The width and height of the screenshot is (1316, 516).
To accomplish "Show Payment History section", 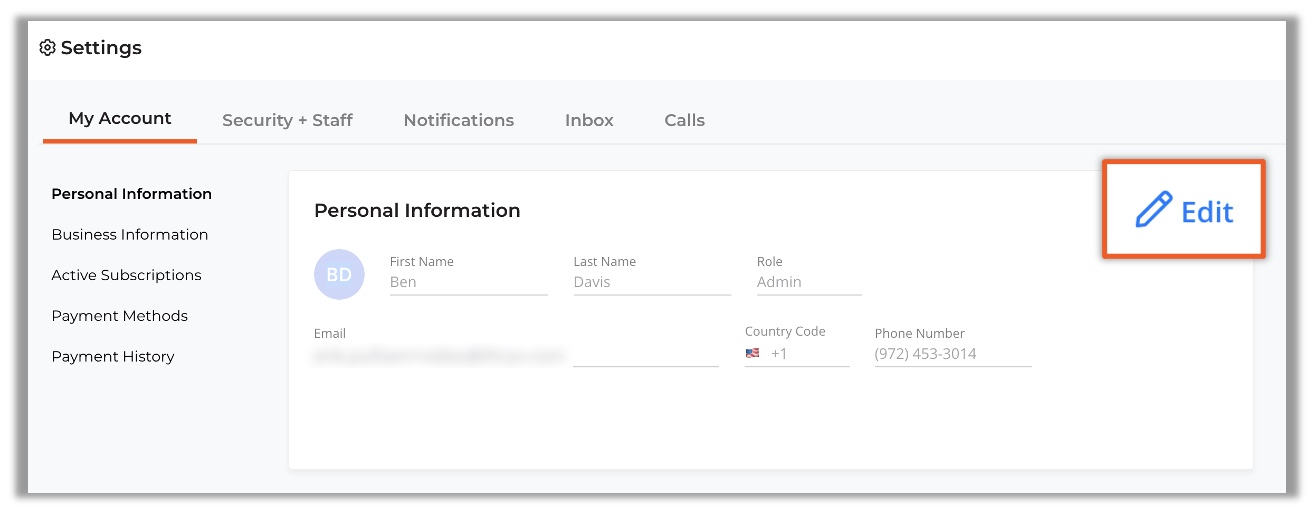I will [113, 357].
